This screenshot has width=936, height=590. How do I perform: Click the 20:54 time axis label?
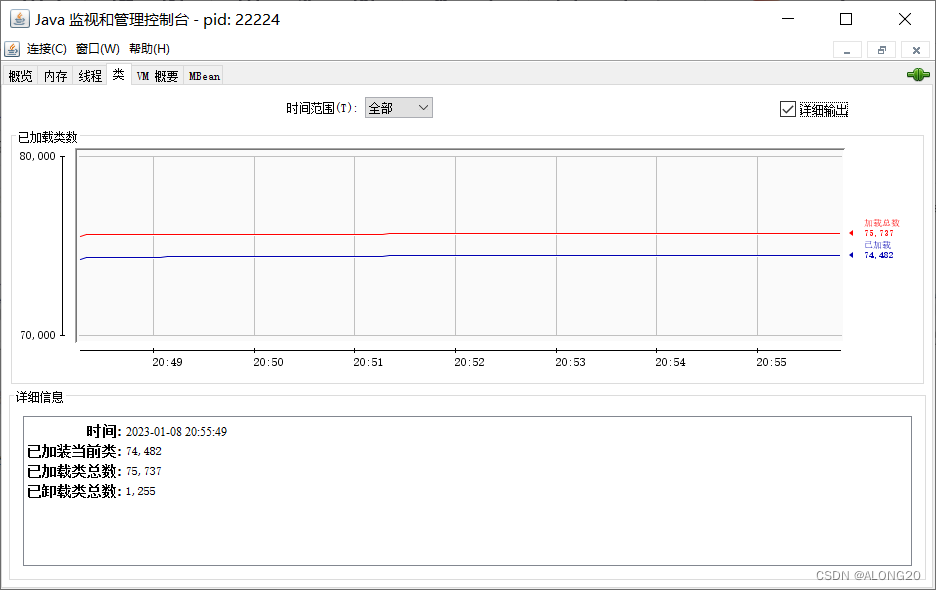(x=670, y=362)
